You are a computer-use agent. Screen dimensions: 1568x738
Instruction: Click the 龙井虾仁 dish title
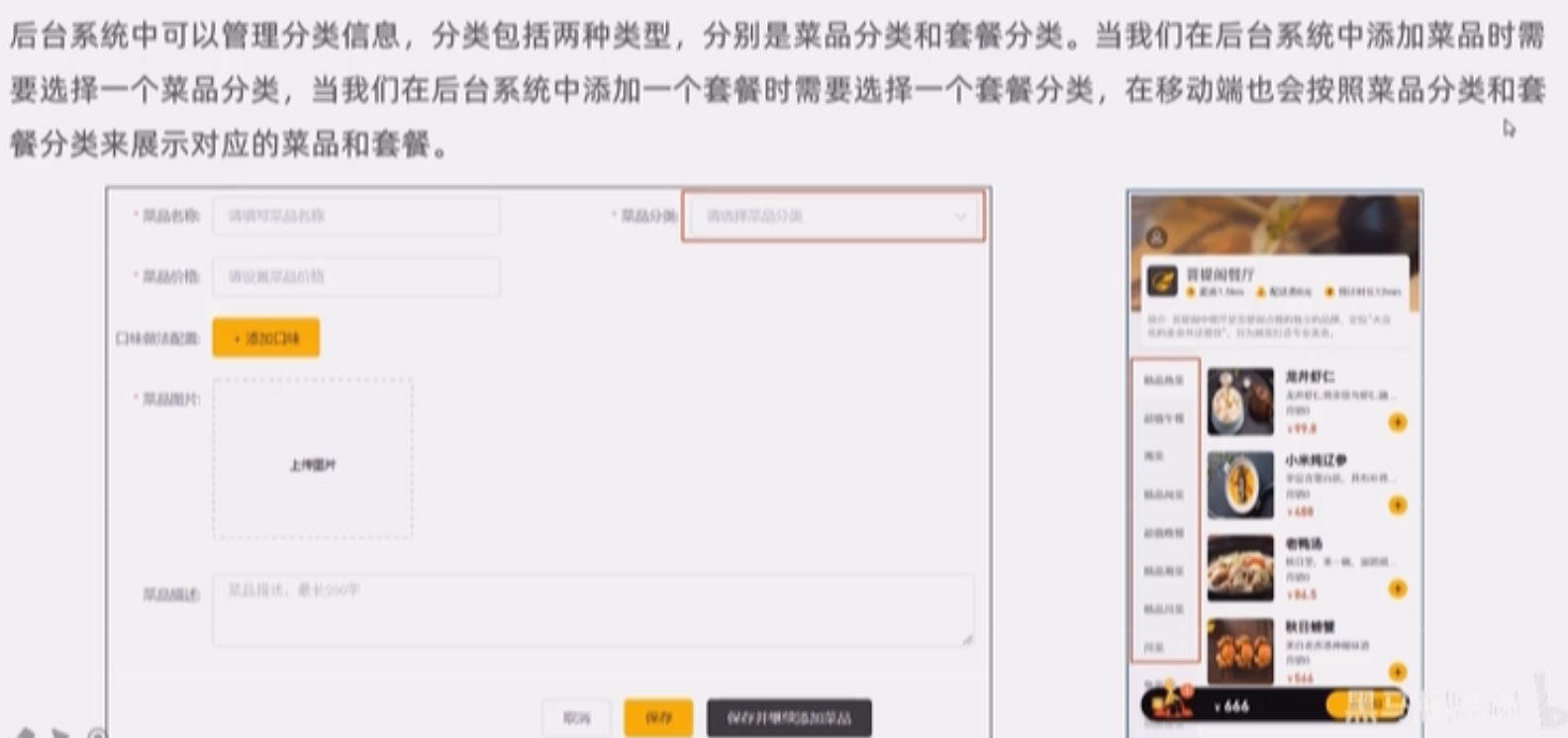[x=1310, y=377]
